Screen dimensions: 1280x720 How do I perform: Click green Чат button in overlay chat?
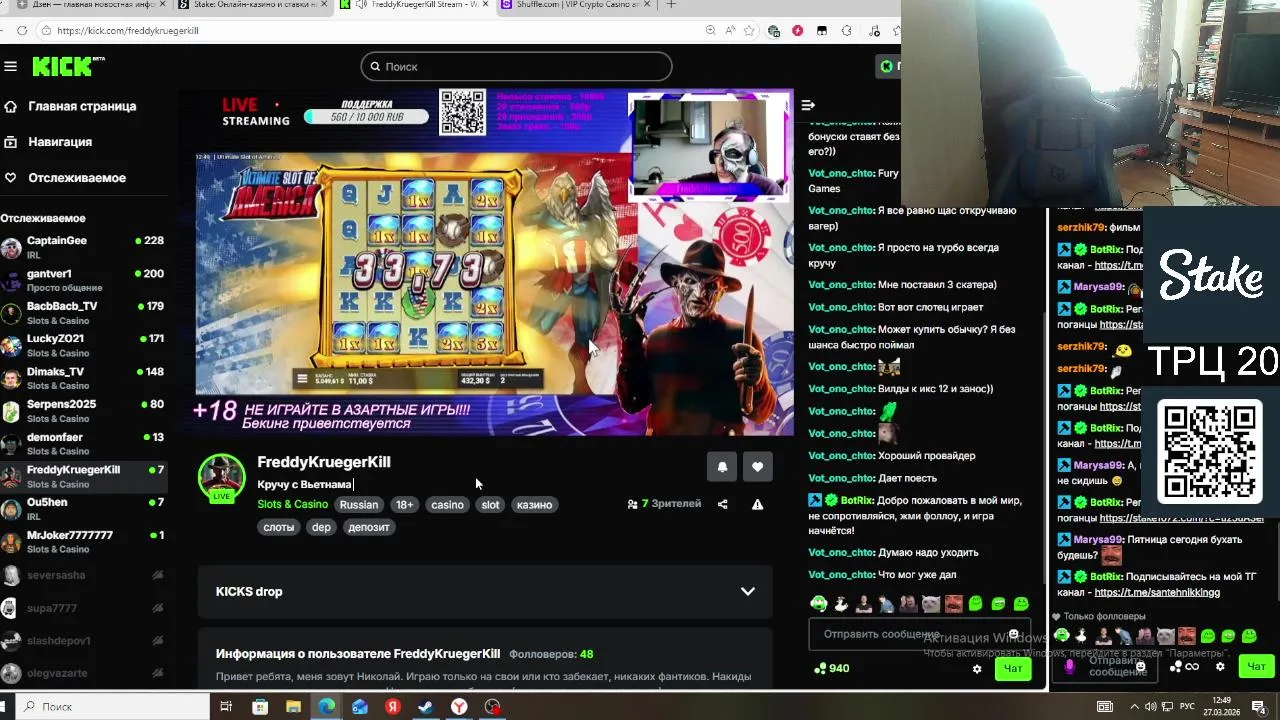click(x=1256, y=666)
